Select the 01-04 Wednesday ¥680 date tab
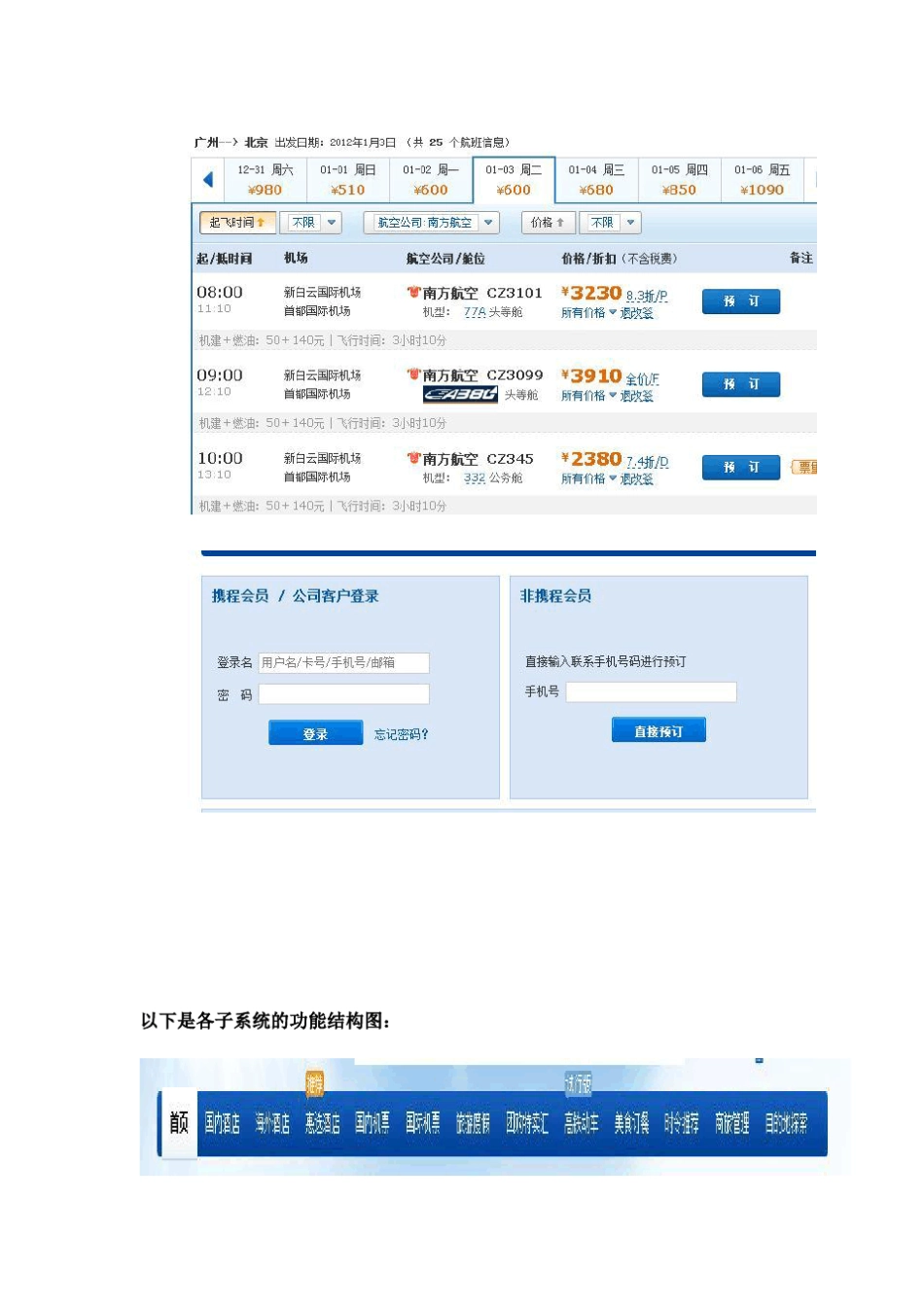Screen dimensions: 924x1307 (596, 180)
